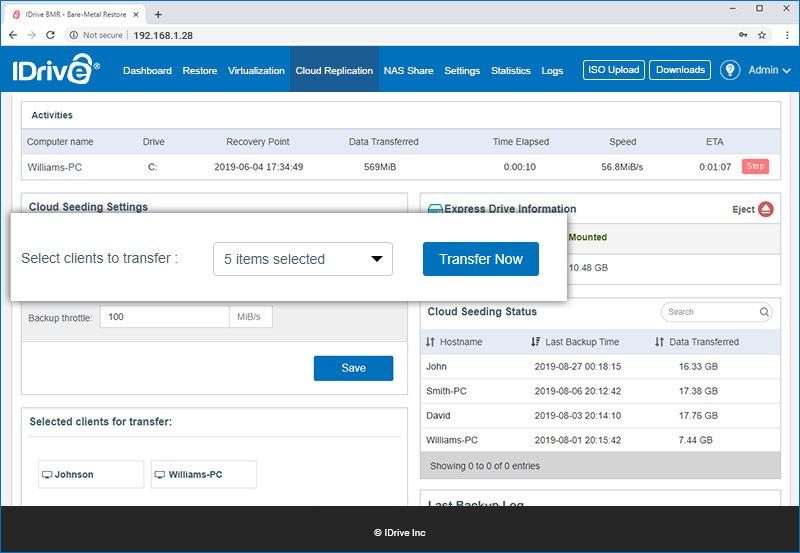This screenshot has height=553, width=800.
Task: Select the Smith-PC hostname row
Action: (x=600, y=391)
